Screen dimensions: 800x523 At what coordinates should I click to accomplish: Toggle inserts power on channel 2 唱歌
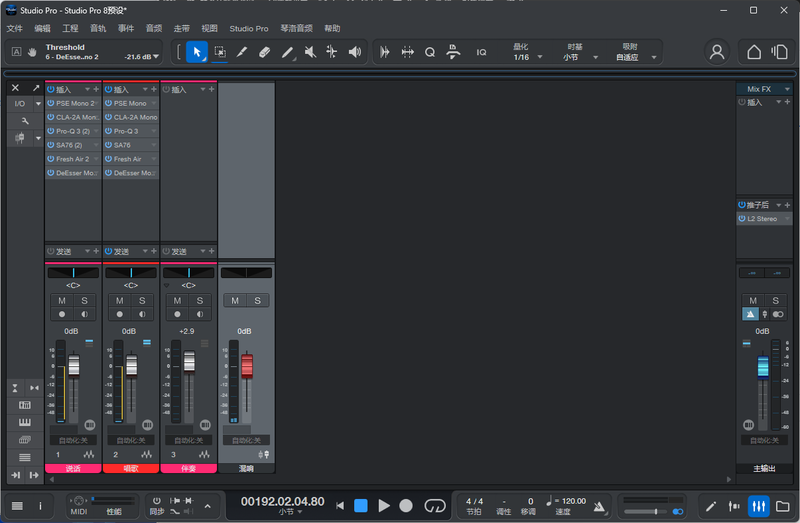[x=108, y=89]
